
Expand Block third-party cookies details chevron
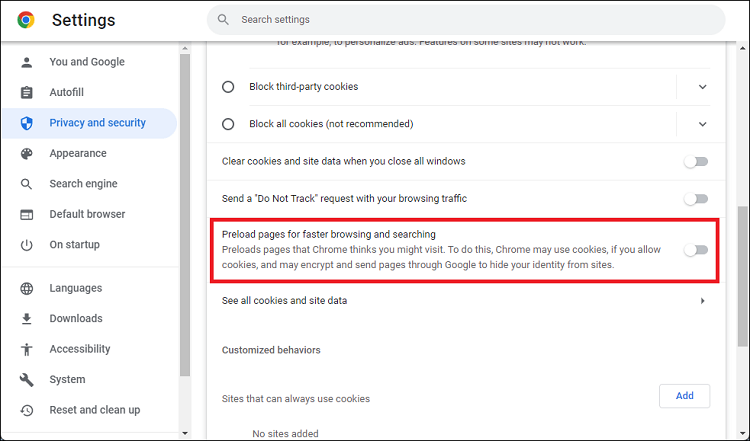tap(702, 87)
